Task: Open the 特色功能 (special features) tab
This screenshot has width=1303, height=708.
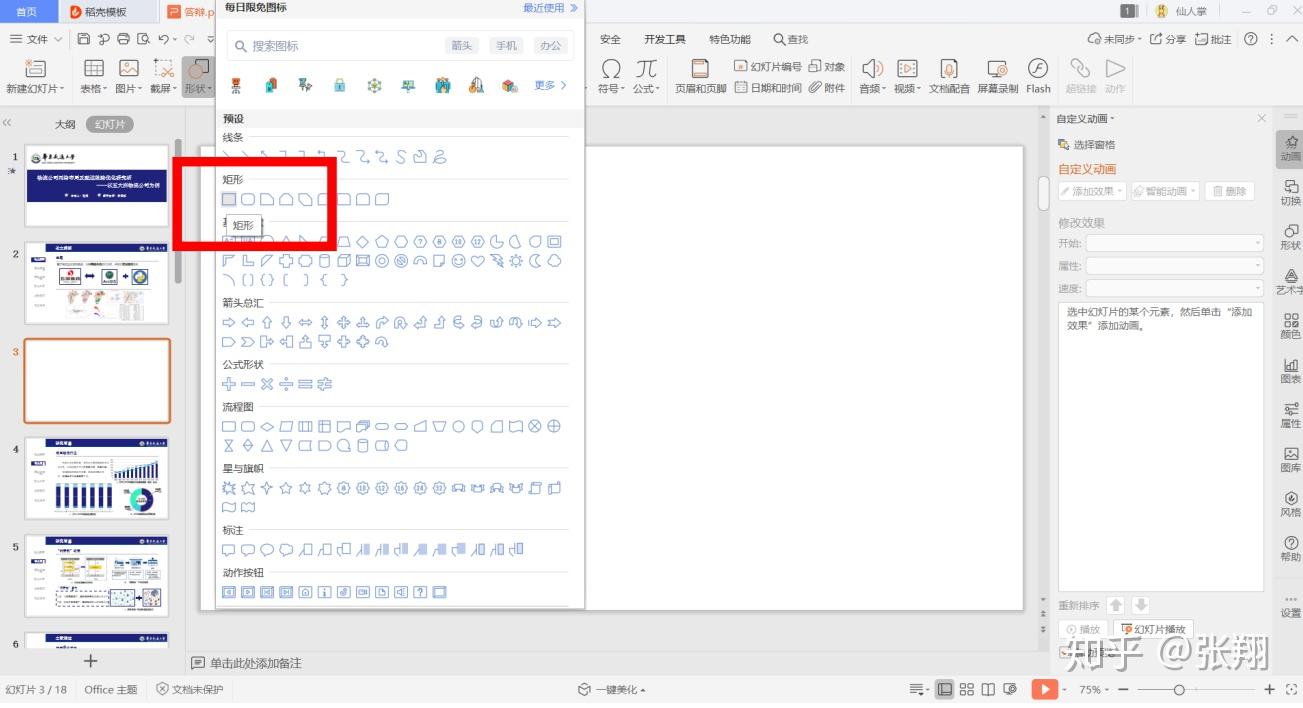Action: [730, 39]
